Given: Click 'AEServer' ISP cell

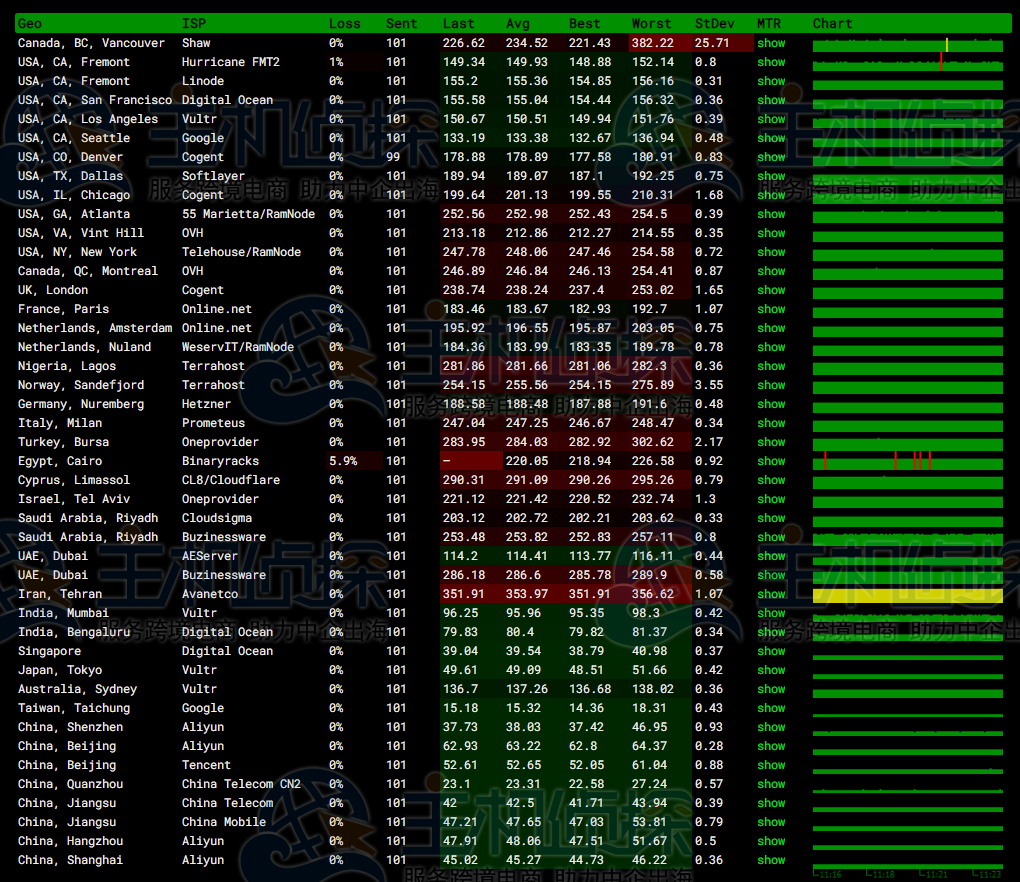Looking at the screenshot, I should 209,555.
